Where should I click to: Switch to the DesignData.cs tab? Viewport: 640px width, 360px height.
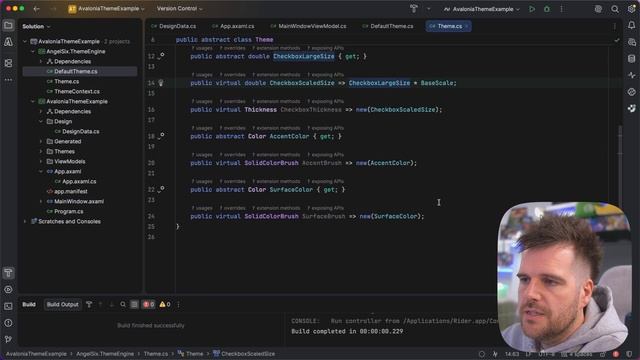[173, 26]
